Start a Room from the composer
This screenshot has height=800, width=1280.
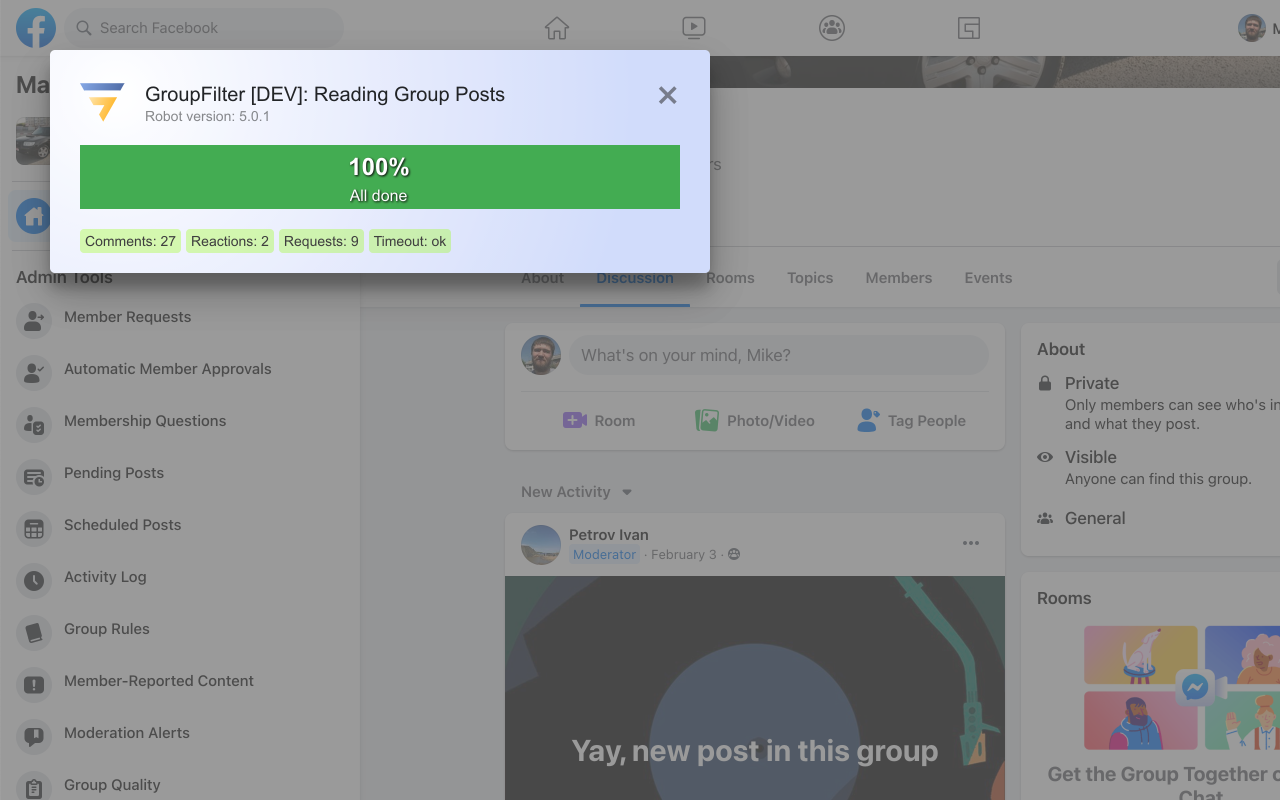point(598,420)
